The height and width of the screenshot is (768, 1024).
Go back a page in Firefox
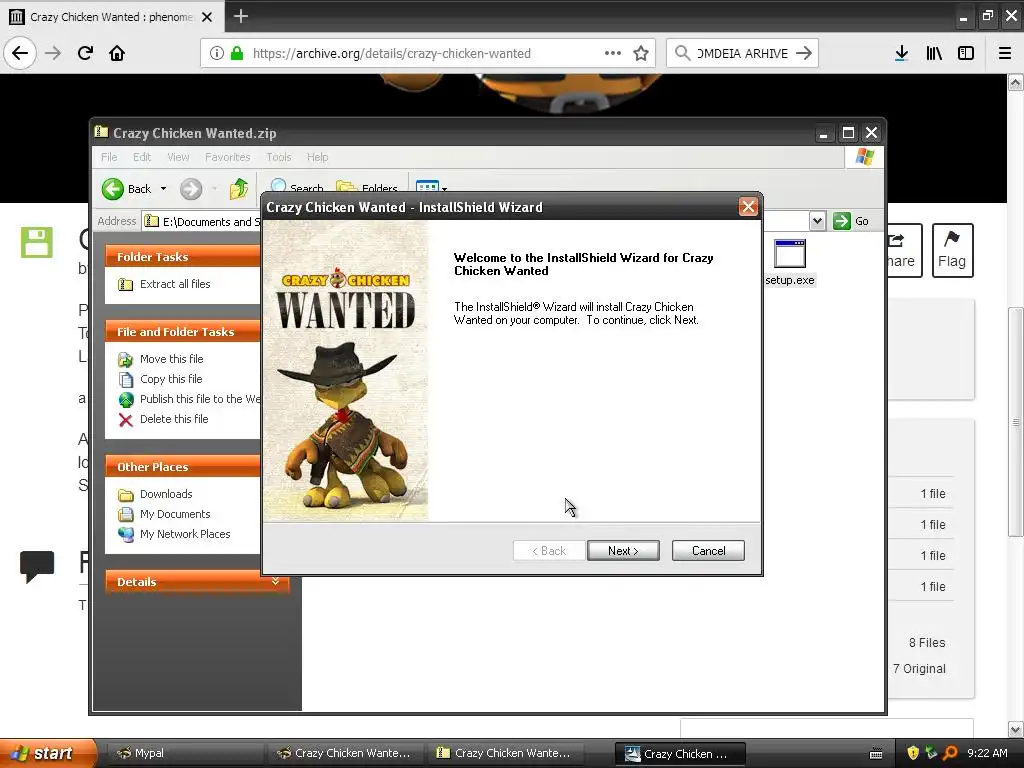click(20, 53)
